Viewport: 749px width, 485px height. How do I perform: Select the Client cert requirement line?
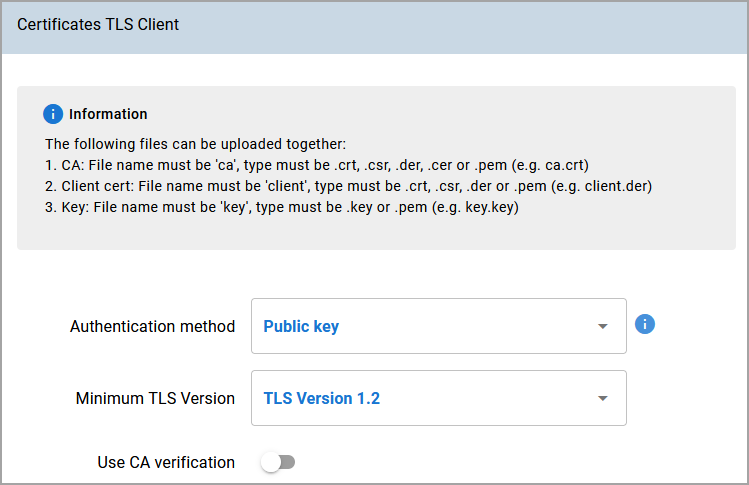pyautogui.click(x=348, y=186)
